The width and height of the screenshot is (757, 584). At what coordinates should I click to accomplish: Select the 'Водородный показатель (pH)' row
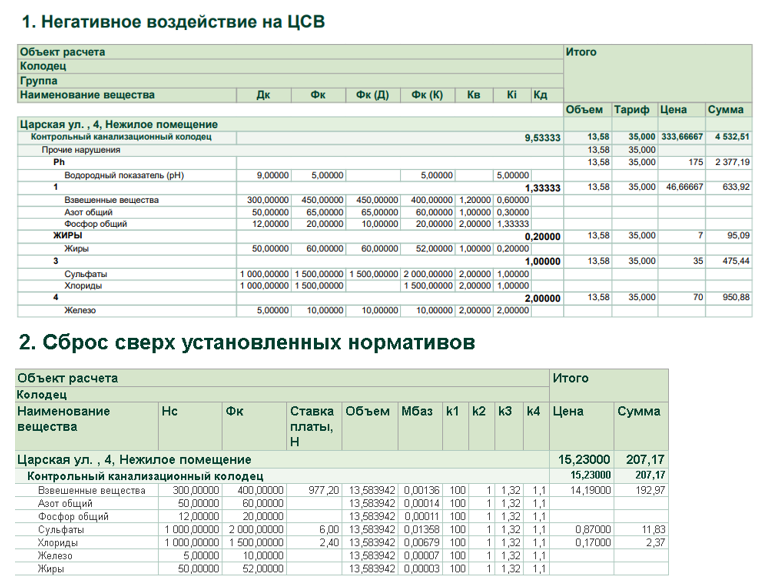coord(124,175)
